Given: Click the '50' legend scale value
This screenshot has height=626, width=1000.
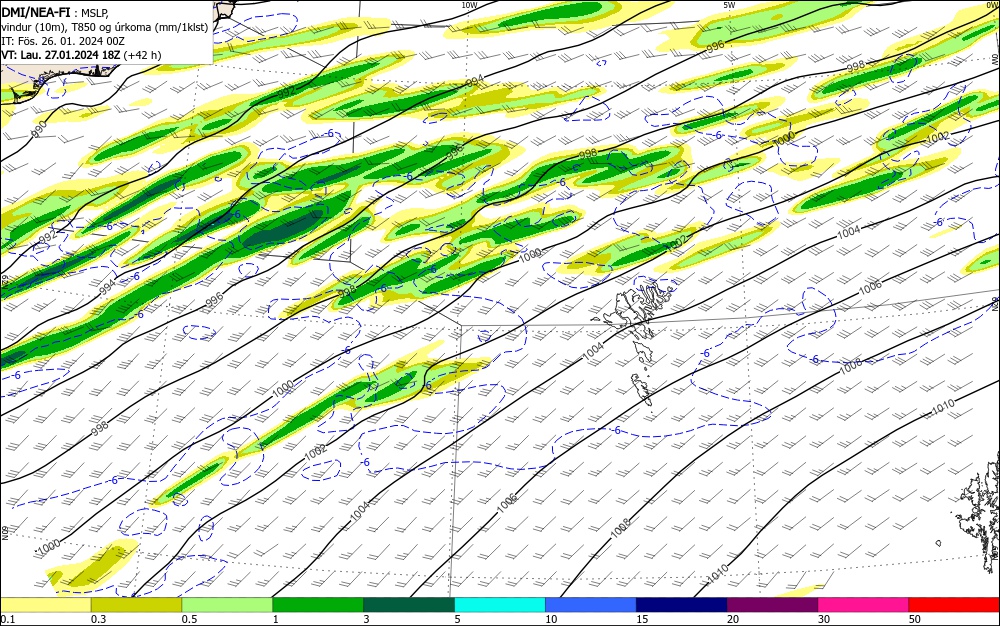Looking at the screenshot, I should tap(915, 619).
